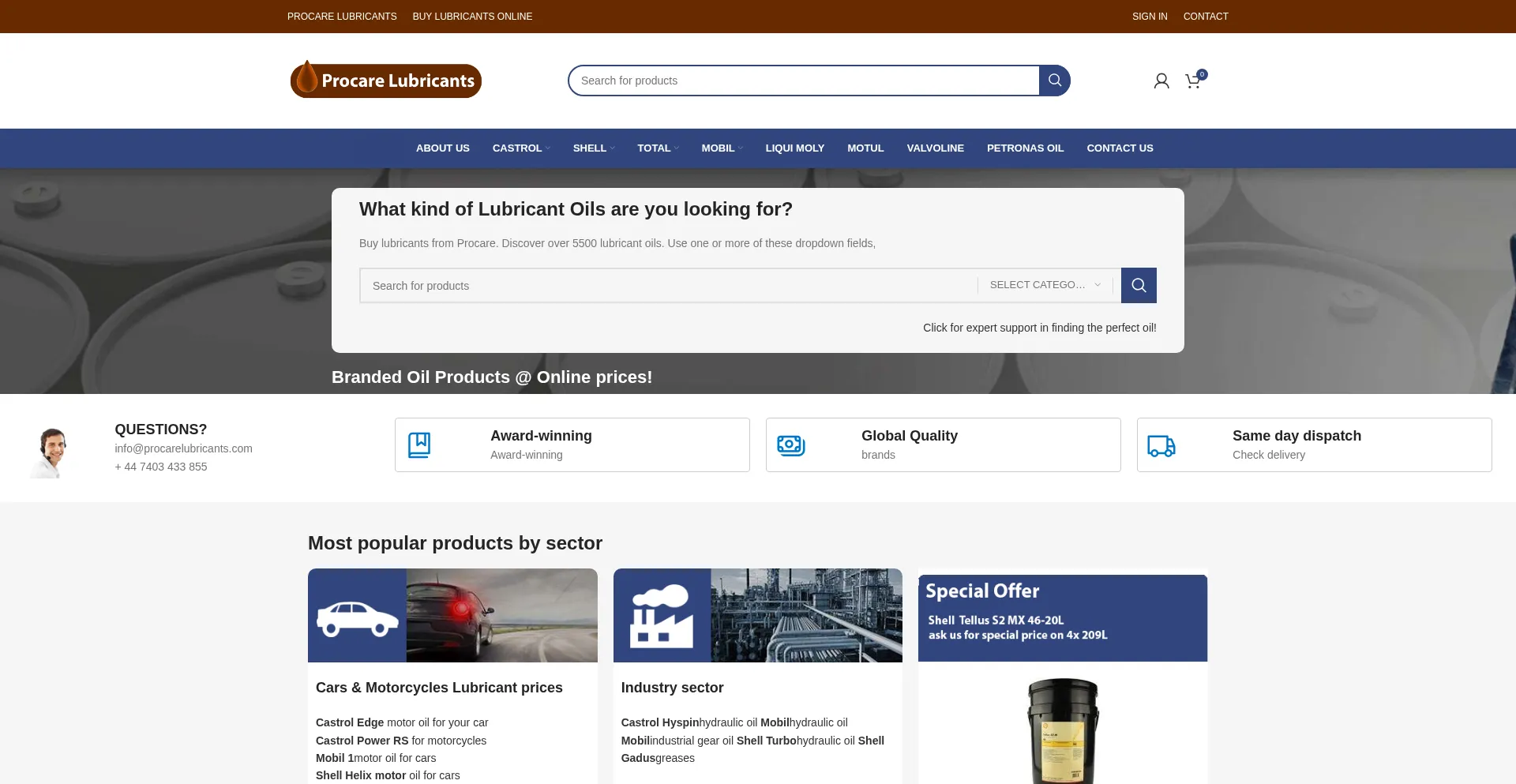Click the factory industry banner image

tap(758, 615)
